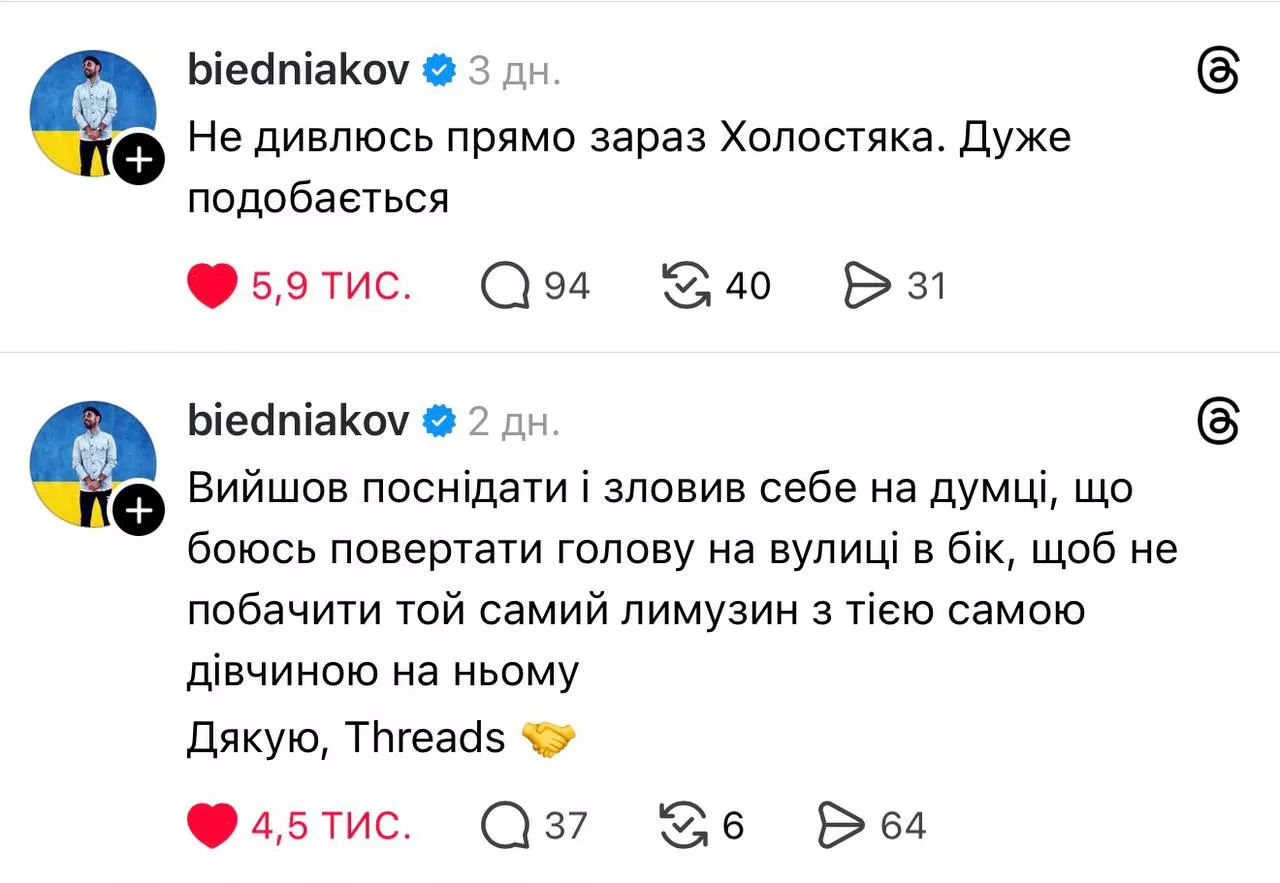This screenshot has height=883, width=1280.
Task: Share the second post with 64 shares
Action: [841, 826]
